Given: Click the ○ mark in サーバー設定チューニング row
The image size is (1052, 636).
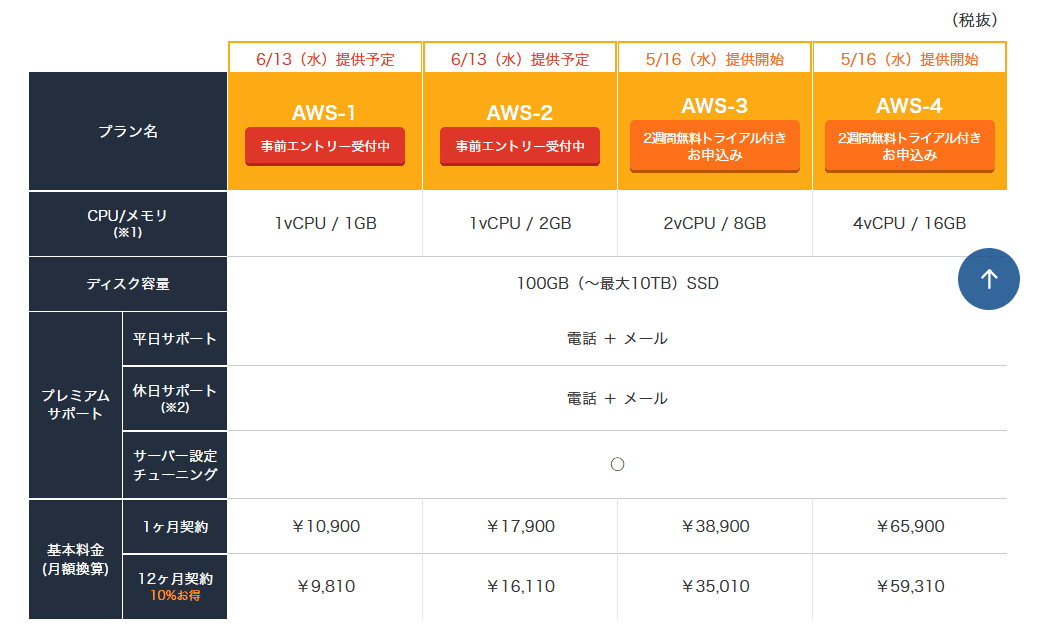Looking at the screenshot, I should tap(617, 464).
